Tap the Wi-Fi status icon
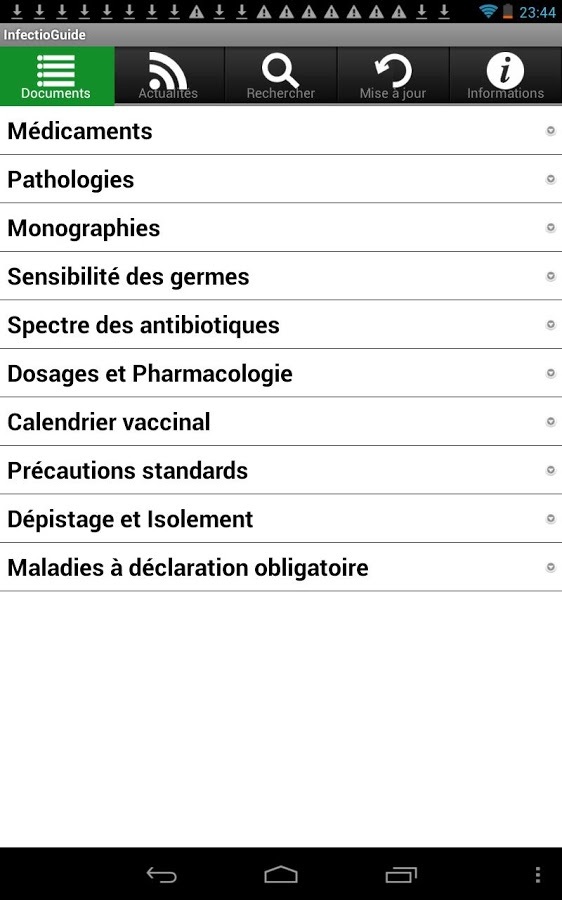The width and height of the screenshot is (562, 900). (488, 11)
